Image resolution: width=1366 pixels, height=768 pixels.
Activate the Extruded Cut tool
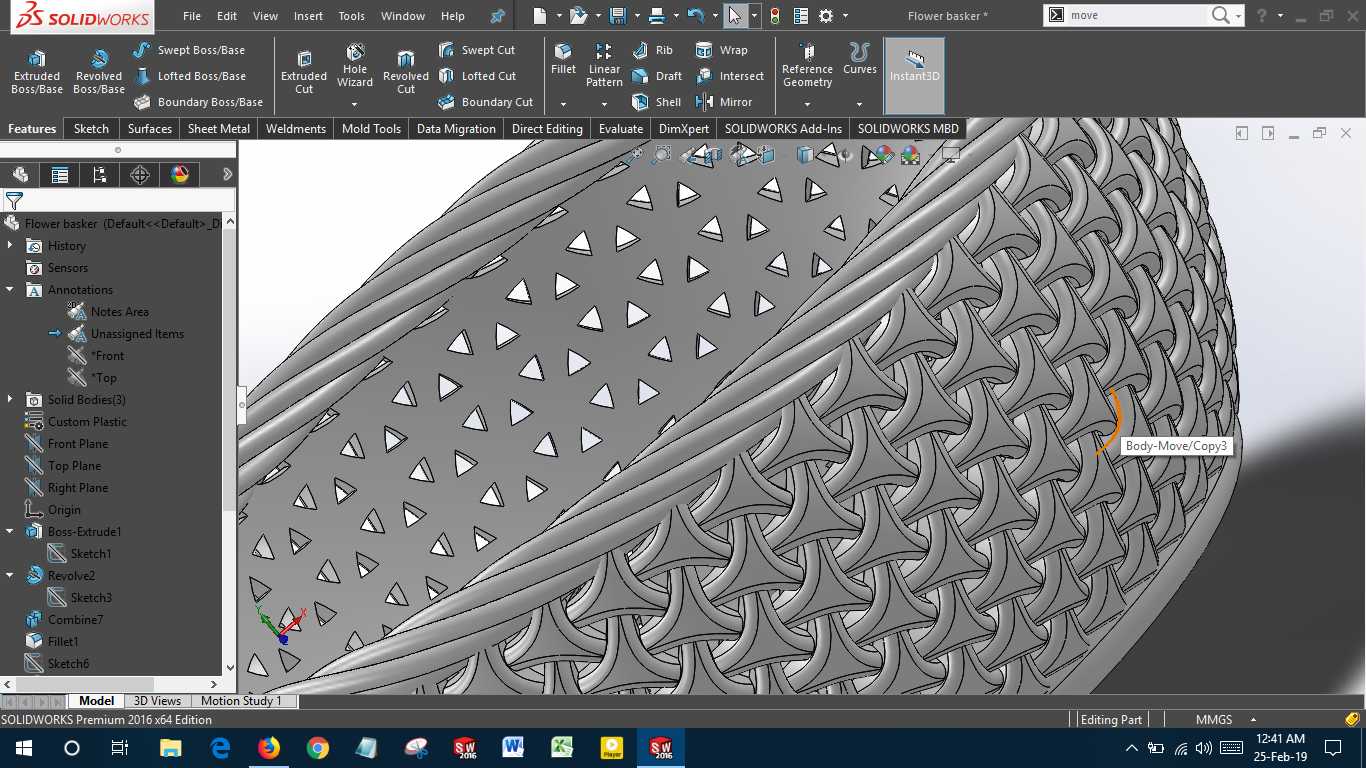(x=304, y=71)
